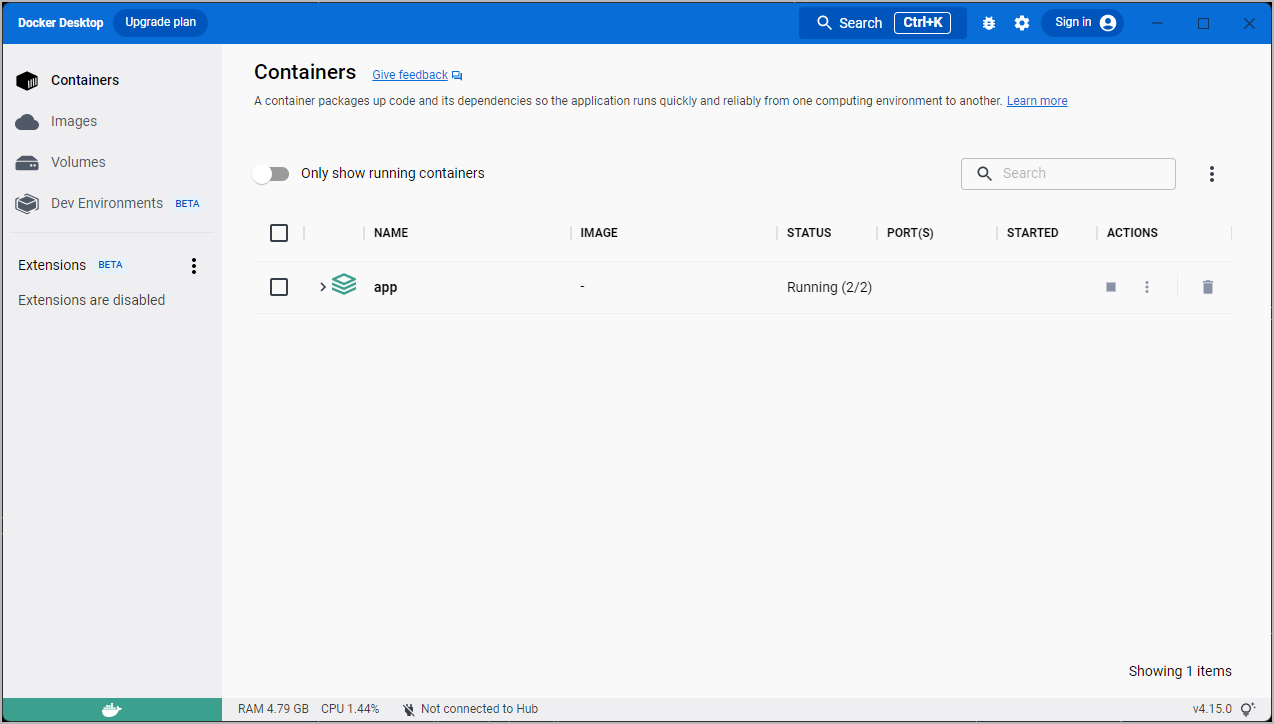Viewport: 1274px width, 724px height.
Task: Sort by the STARTED column header
Action: point(1032,233)
